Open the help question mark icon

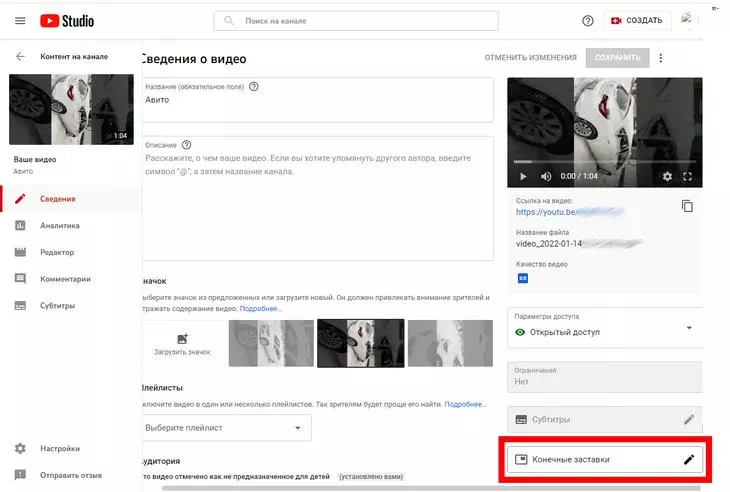coord(587,21)
